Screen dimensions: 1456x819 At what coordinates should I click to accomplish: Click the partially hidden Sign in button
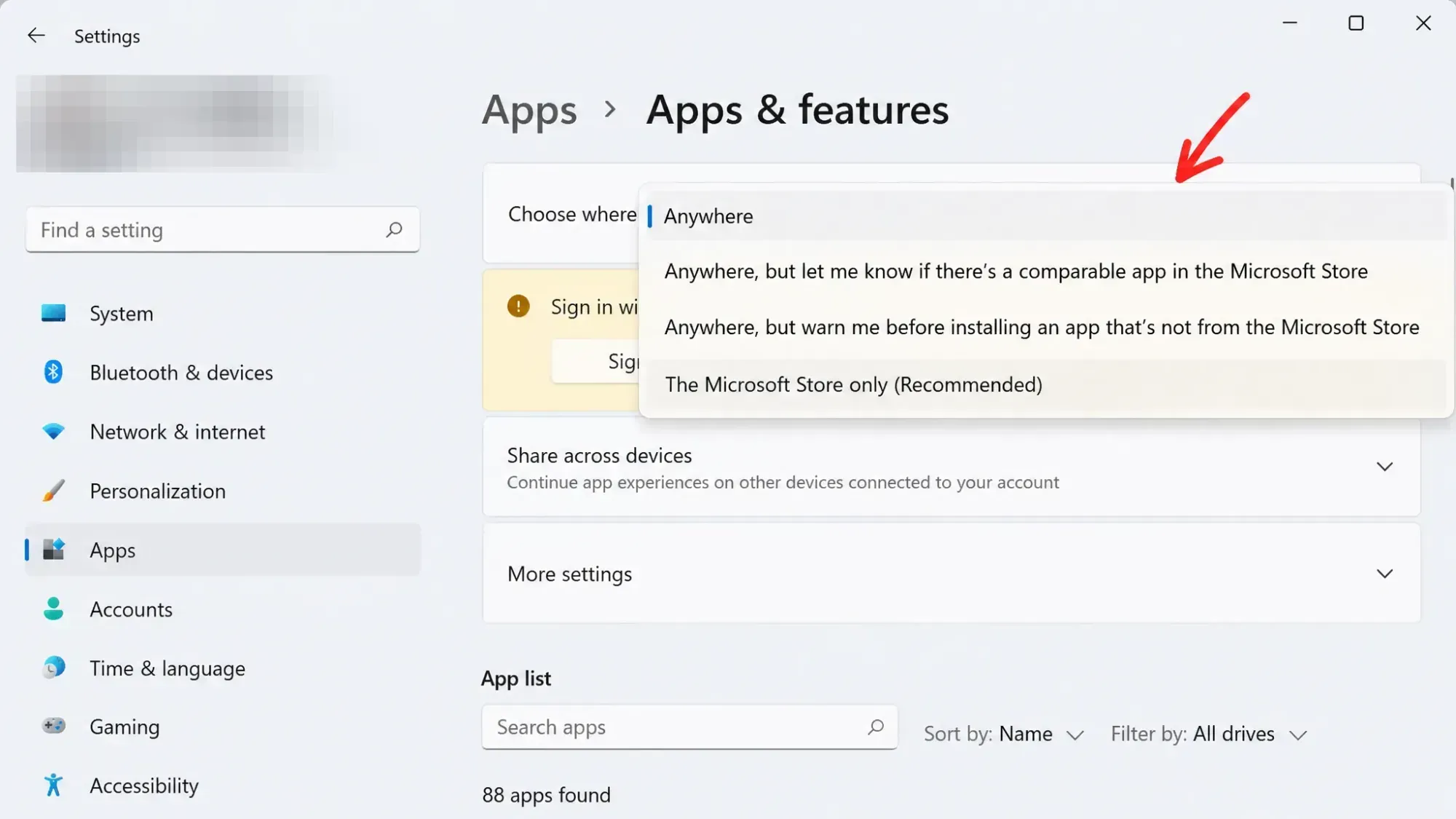pos(596,361)
